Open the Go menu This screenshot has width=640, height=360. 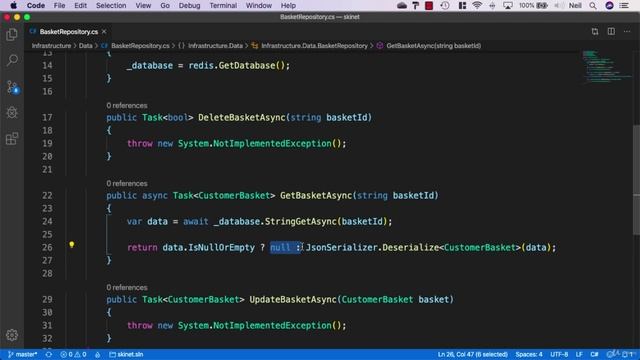[x=165, y=5]
